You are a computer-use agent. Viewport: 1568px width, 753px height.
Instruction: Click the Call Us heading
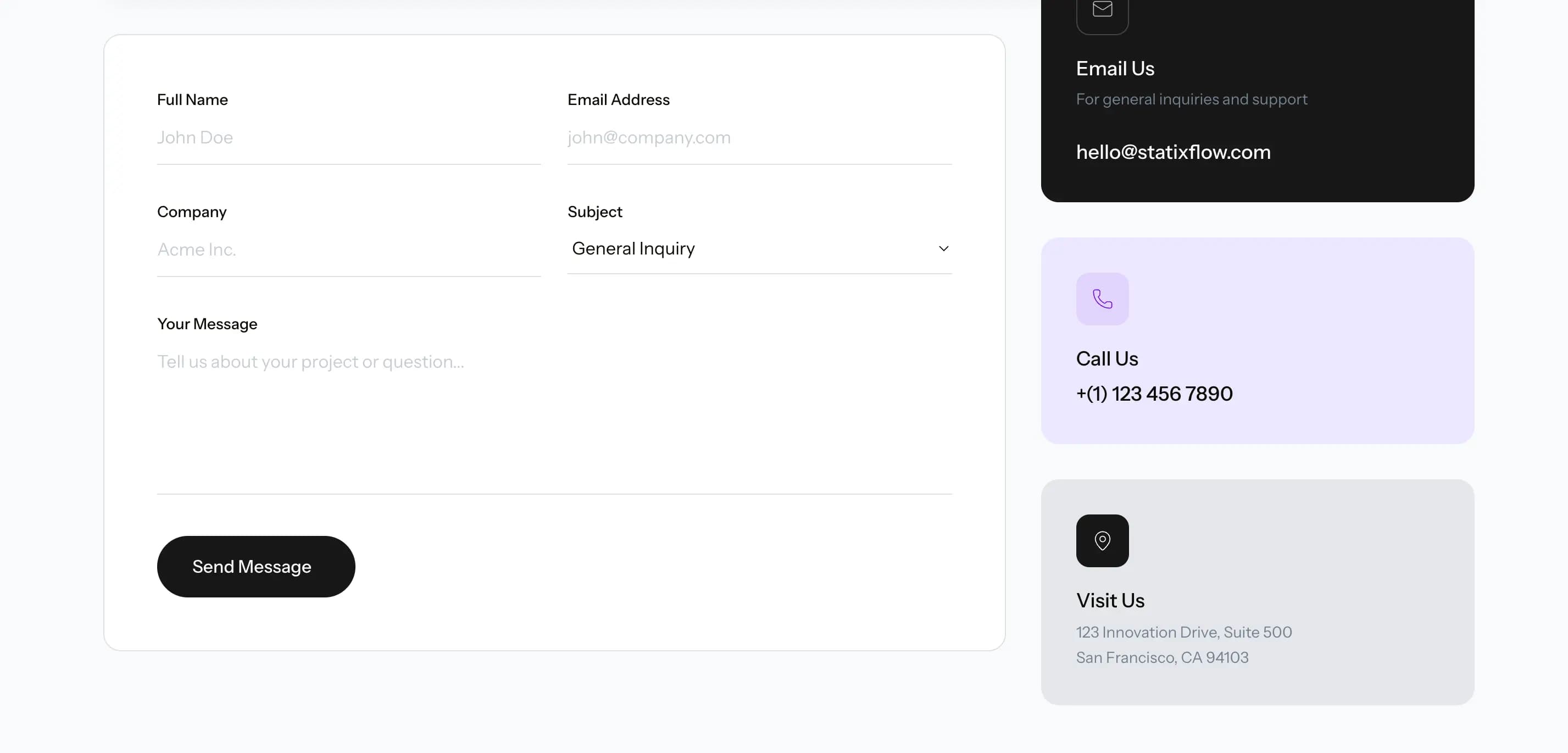(1107, 359)
